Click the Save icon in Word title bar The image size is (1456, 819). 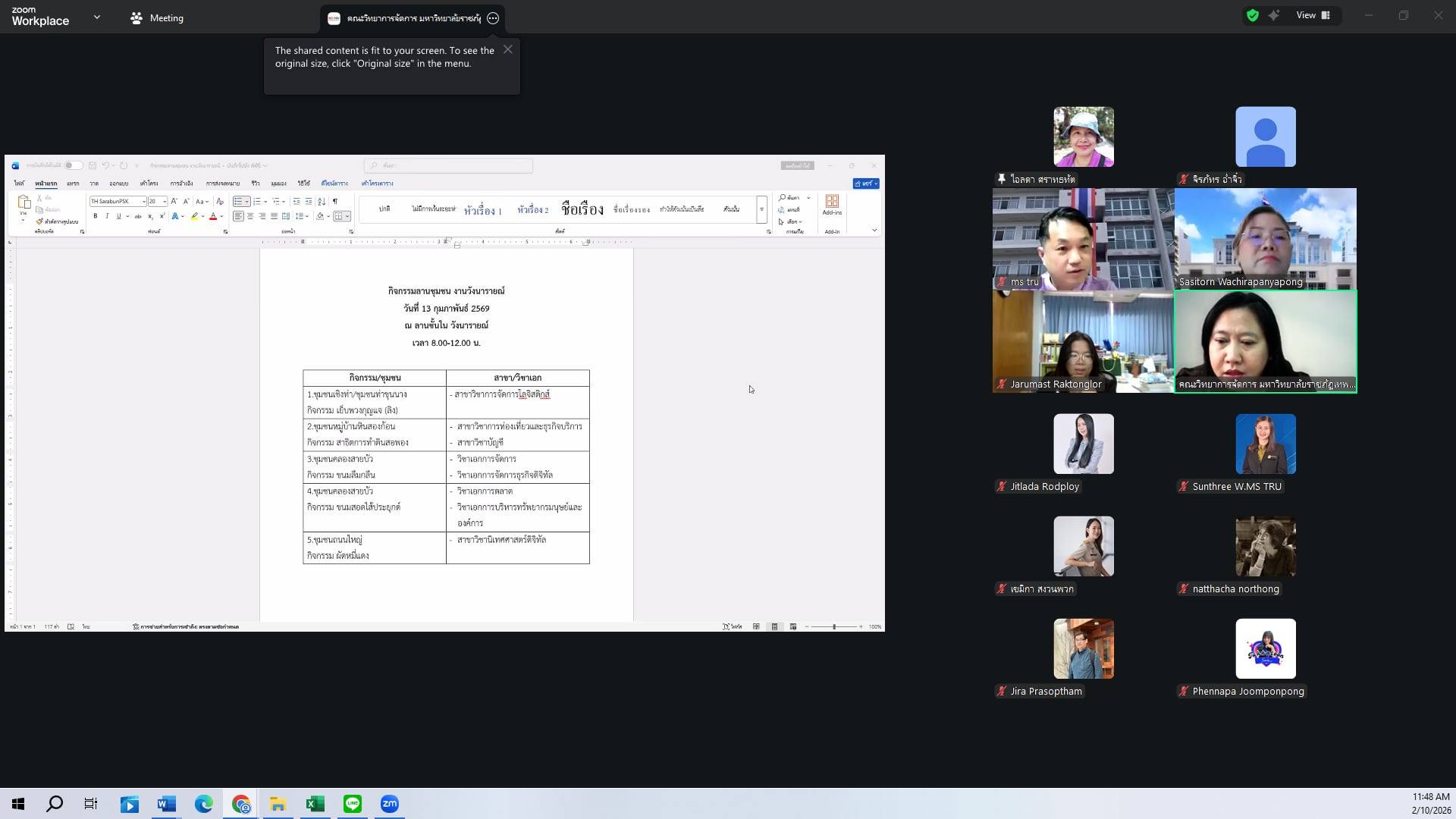click(x=93, y=165)
